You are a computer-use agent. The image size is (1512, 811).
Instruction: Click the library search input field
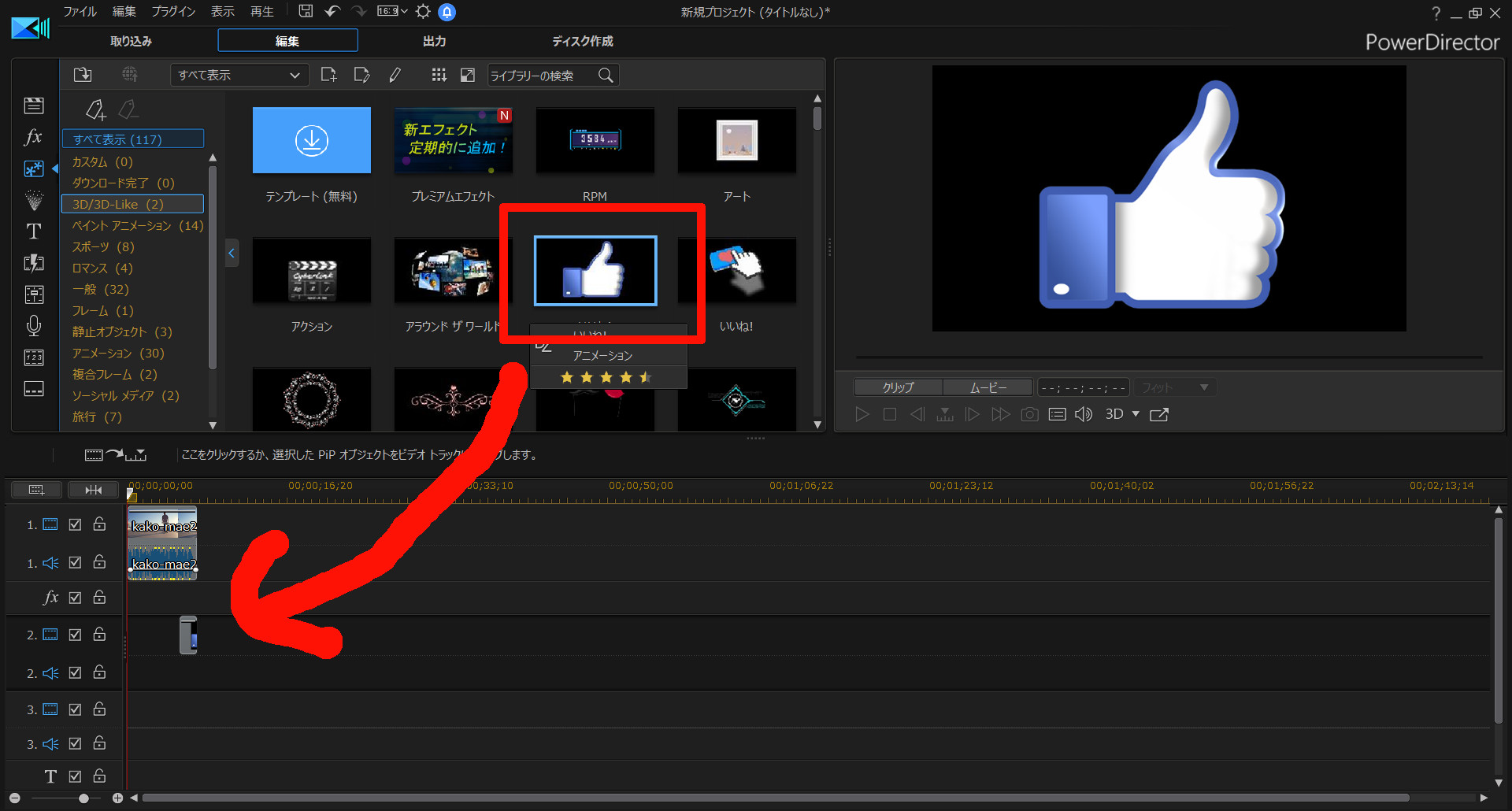(542, 75)
